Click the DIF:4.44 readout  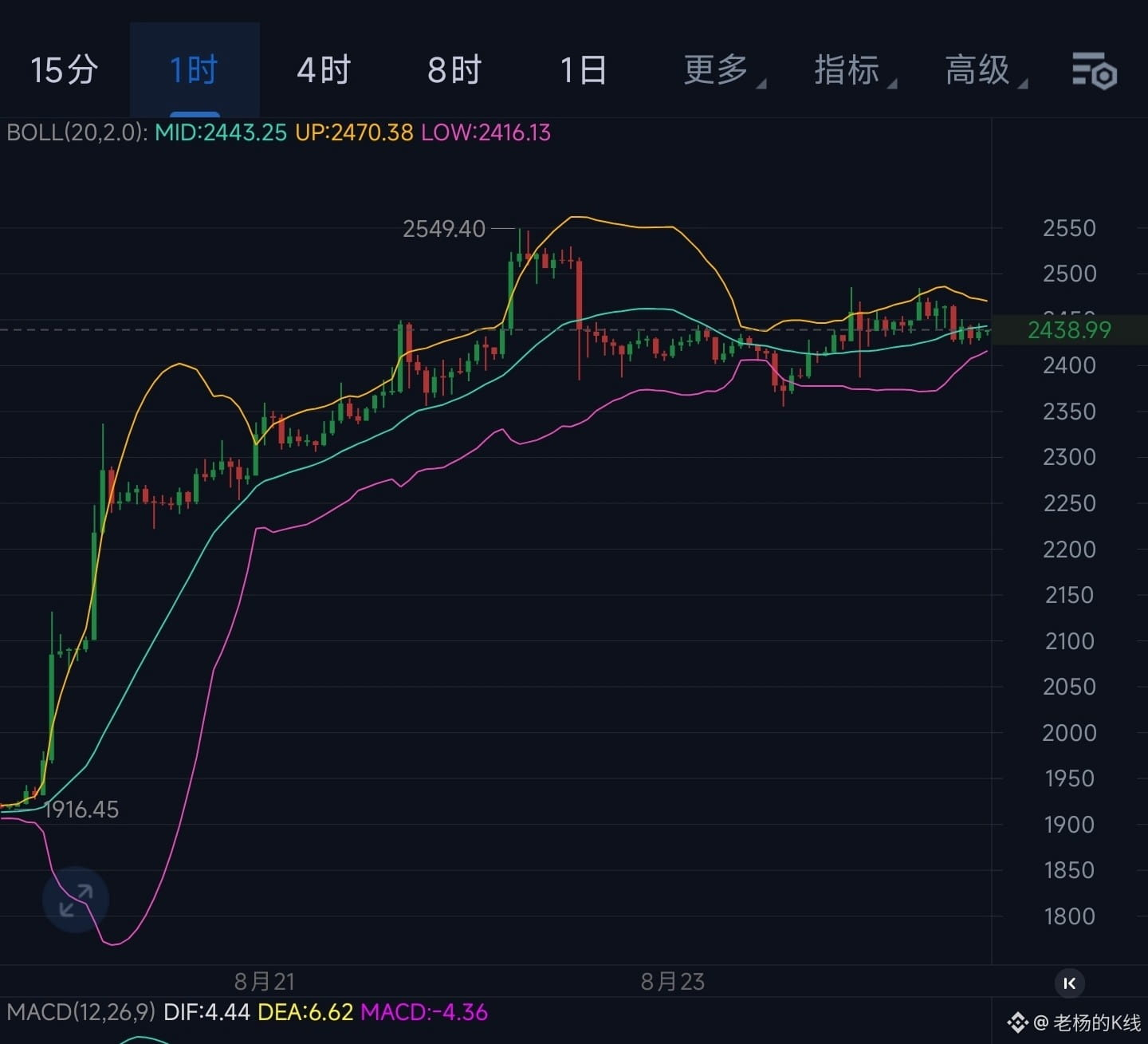click(206, 1012)
